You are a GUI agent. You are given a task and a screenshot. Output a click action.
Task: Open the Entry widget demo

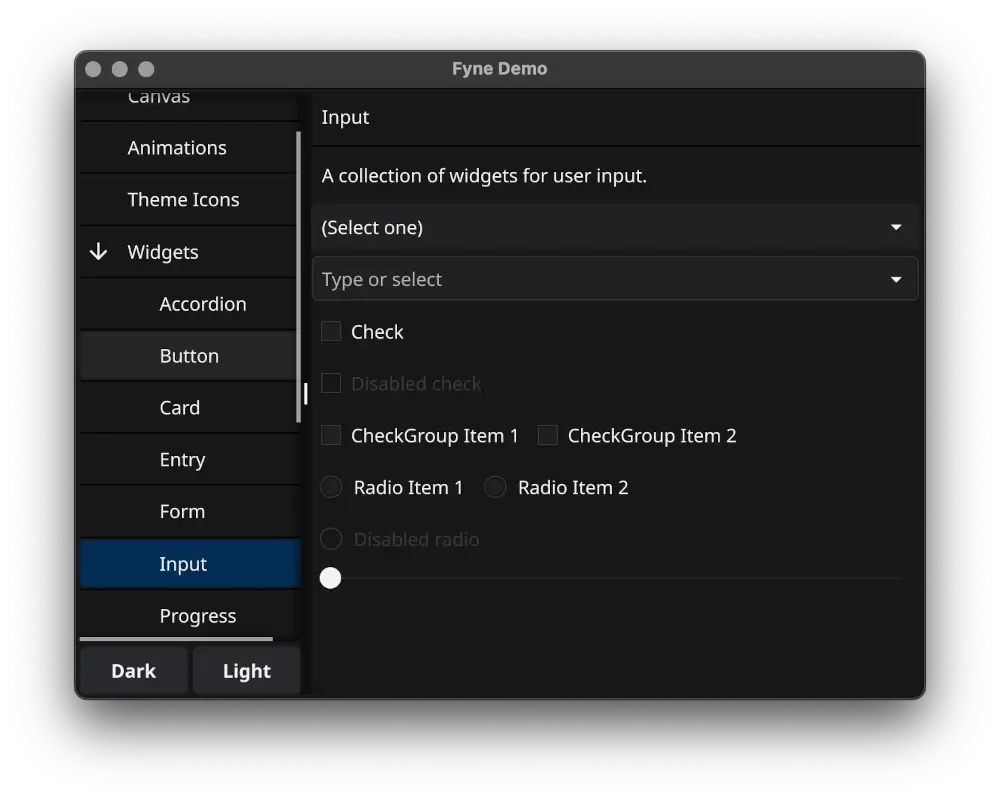[x=182, y=460]
